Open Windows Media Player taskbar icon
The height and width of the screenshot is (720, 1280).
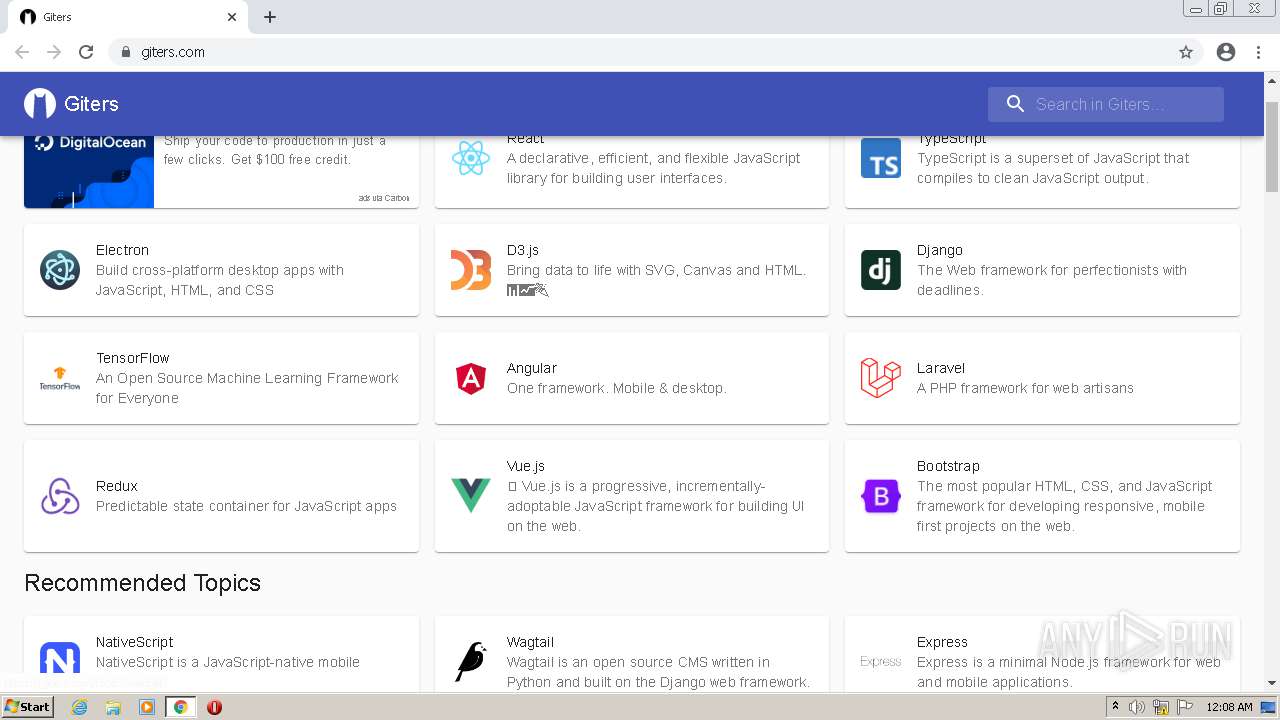147,707
